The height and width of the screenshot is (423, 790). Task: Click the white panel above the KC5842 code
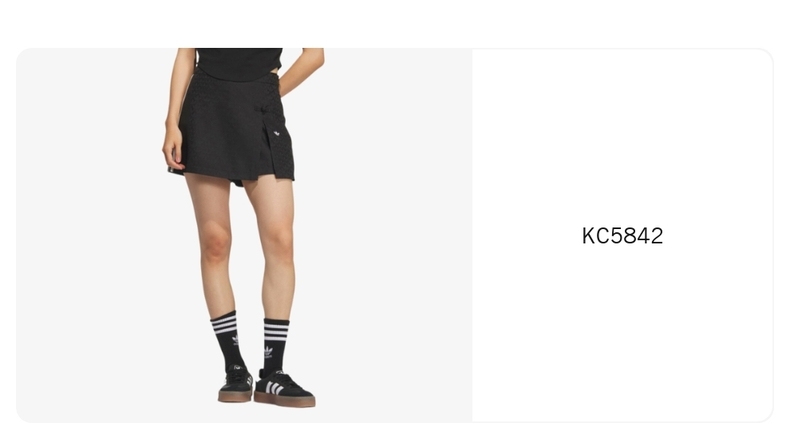pyautogui.click(x=622, y=136)
